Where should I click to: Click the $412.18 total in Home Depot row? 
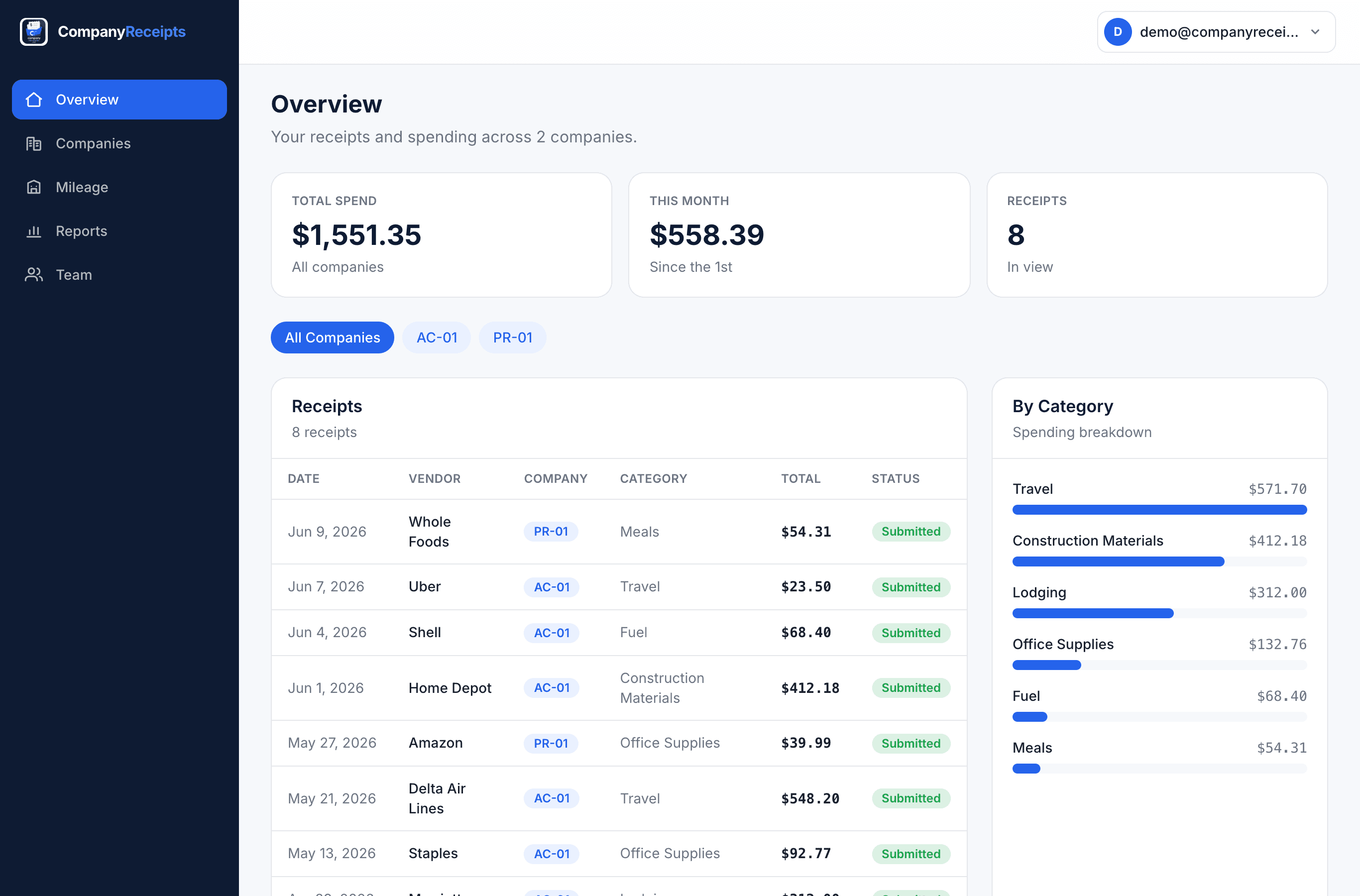point(810,688)
